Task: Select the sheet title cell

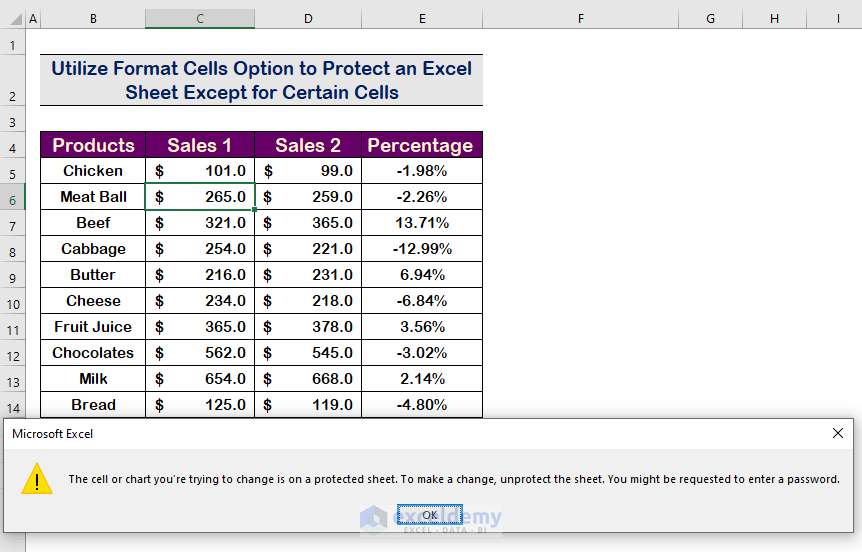Action: 261,81
